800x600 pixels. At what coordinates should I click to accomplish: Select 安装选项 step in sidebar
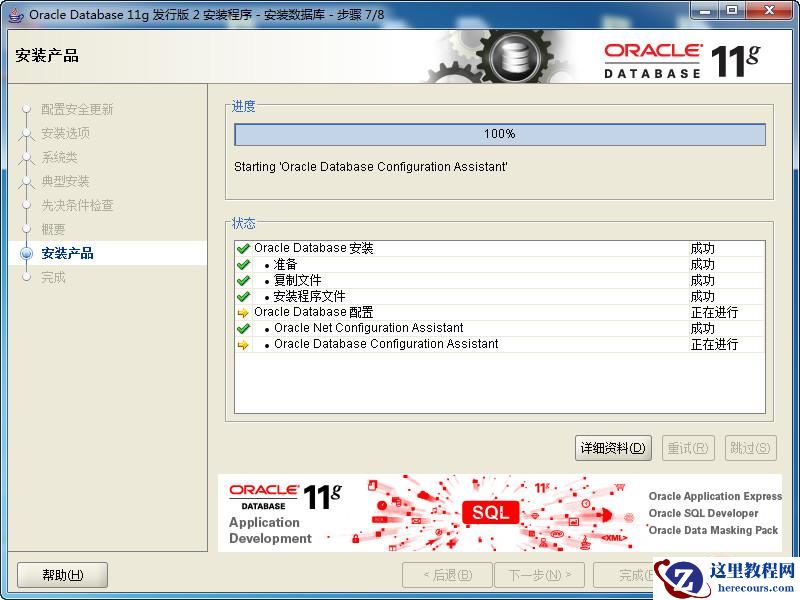[65, 133]
